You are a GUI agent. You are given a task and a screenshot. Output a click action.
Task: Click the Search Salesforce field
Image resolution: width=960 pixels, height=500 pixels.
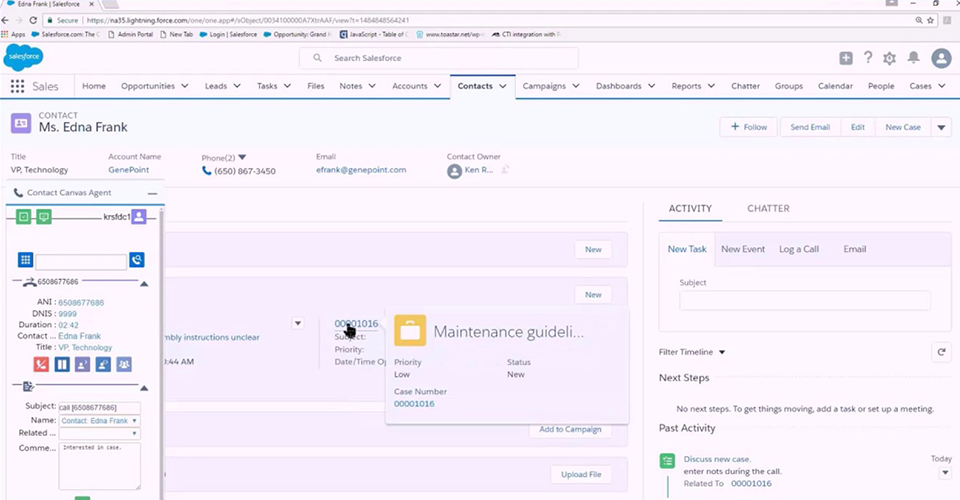[x=438, y=58]
